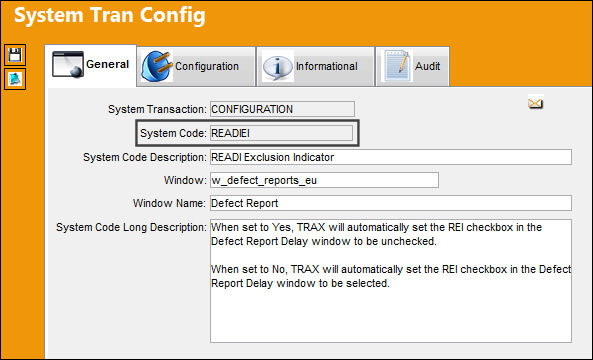The height and width of the screenshot is (360, 593).
Task: Click the System Code Long Description label
Action: click(131, 227)
